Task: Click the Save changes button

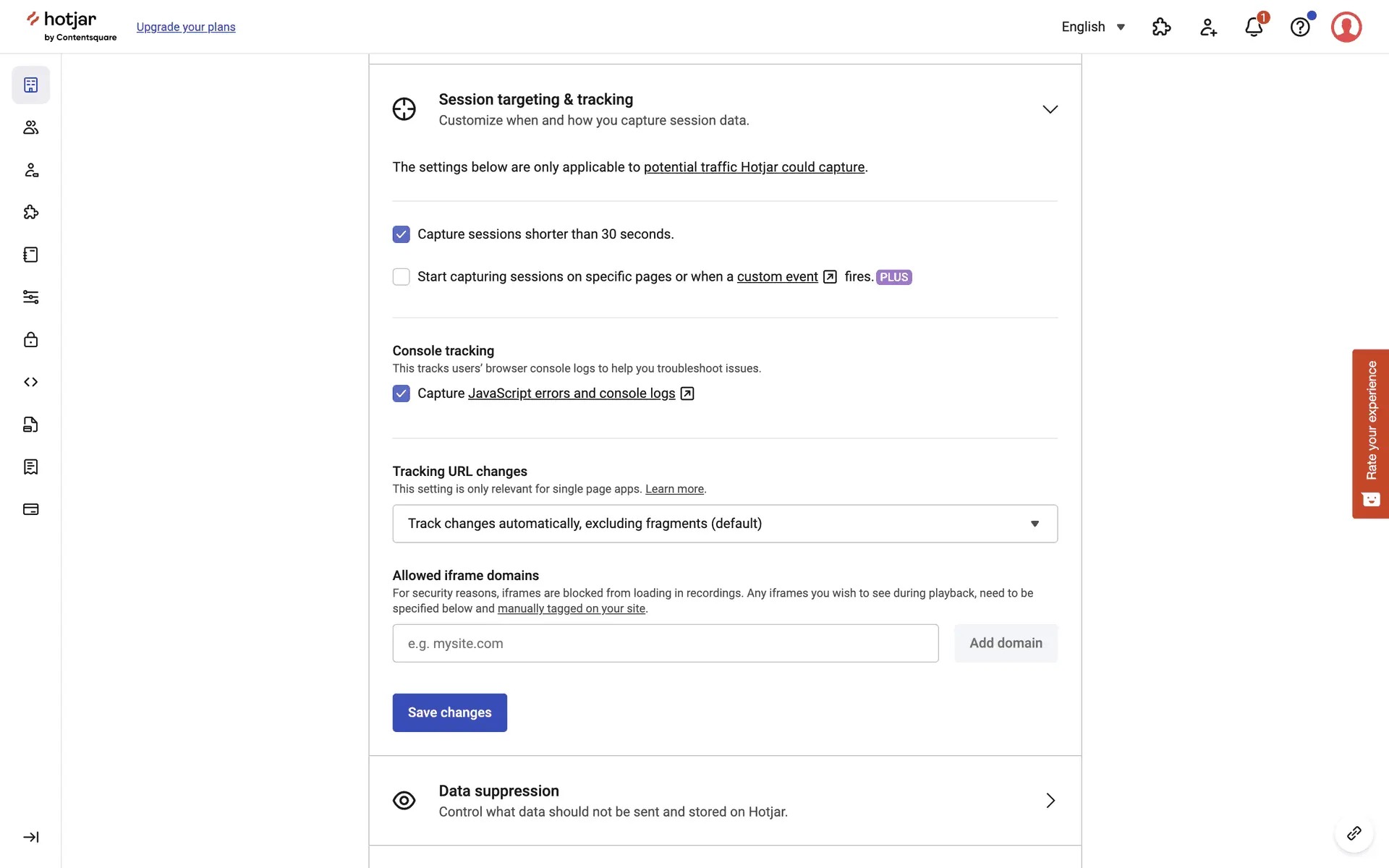Action: click(x=449, y=712)
